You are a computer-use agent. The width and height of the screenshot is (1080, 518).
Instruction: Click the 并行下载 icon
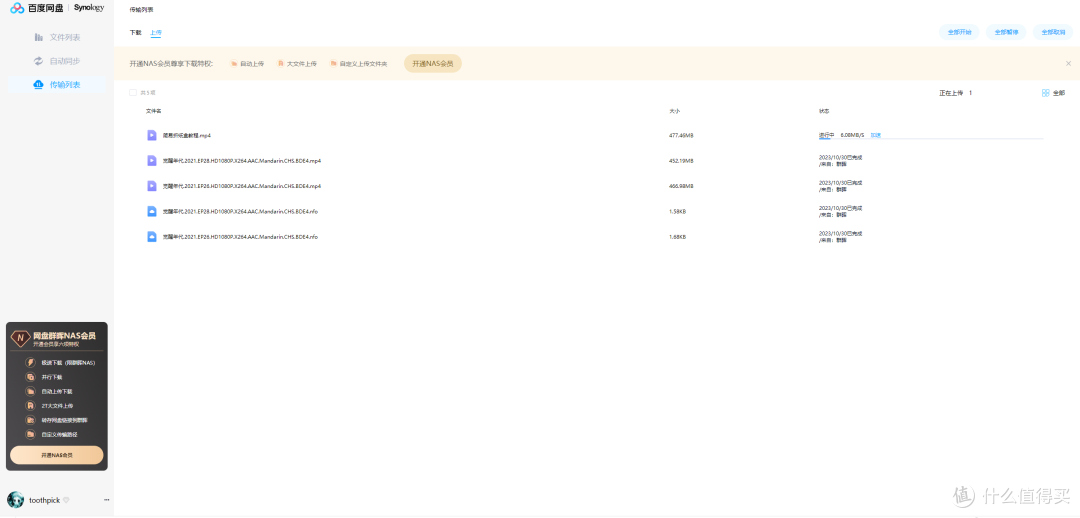pos(30,377)
